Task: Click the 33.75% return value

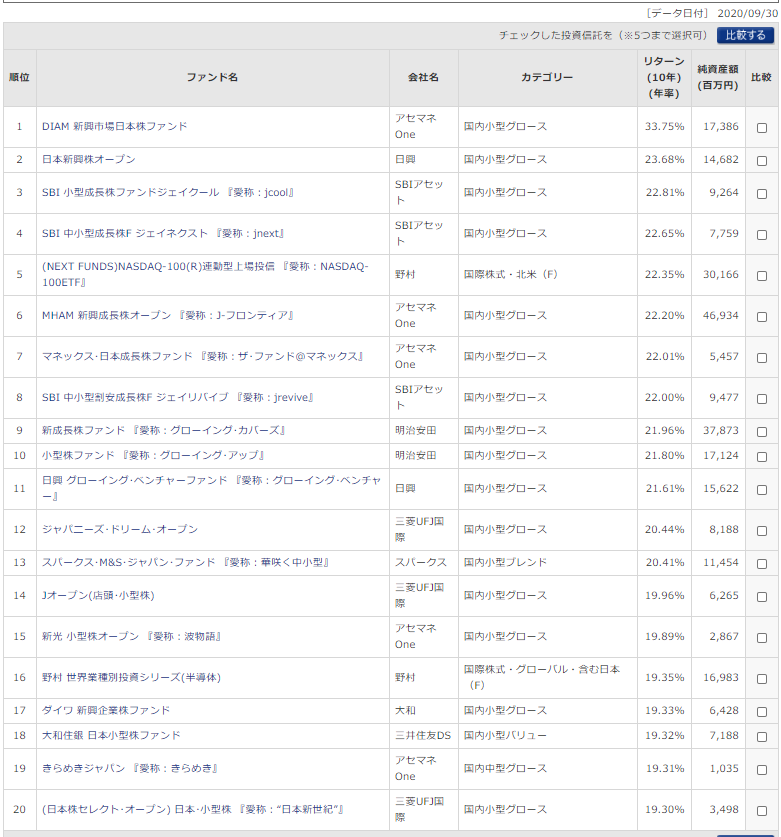Action: (x=664, y=127)
